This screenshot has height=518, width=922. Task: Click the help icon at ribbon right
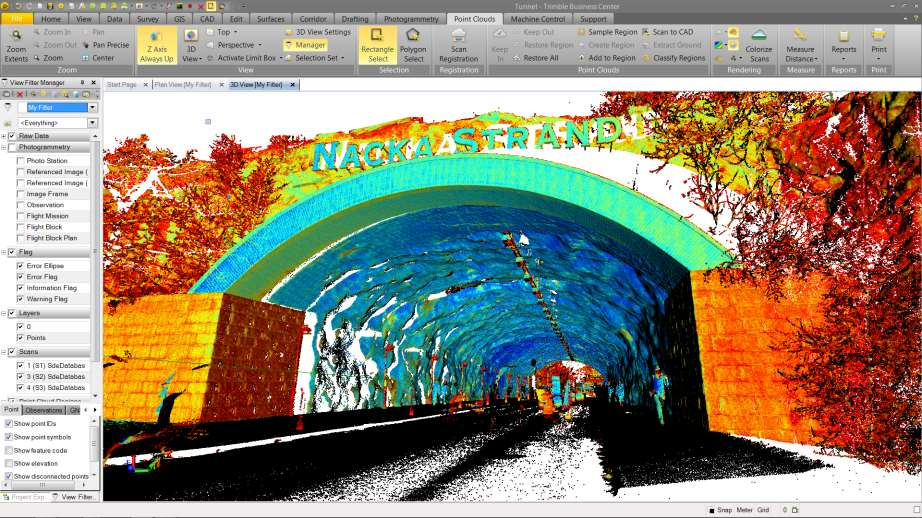click(915, 19)
